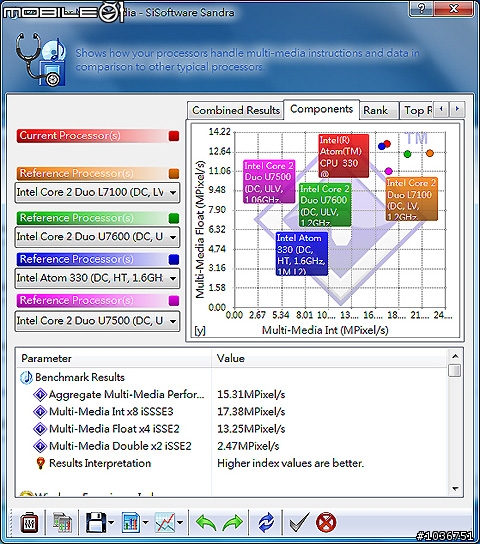Click magenta Core 2 Duo U7500 chart label
Viewport: 480px width, 544px height.
(269, 181)
